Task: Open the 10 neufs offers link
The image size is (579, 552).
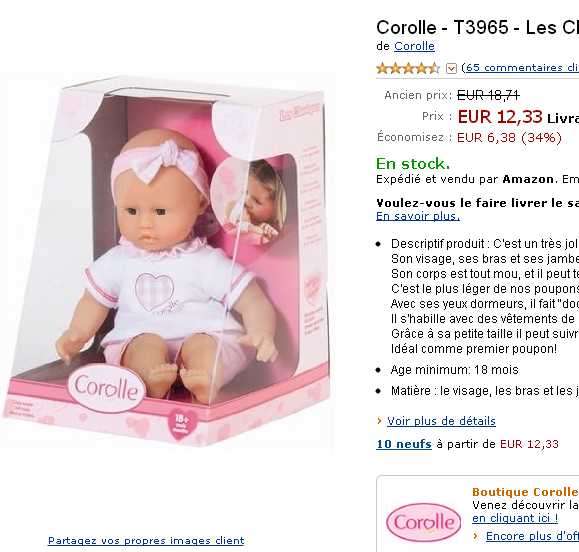Action: [404, 444]
